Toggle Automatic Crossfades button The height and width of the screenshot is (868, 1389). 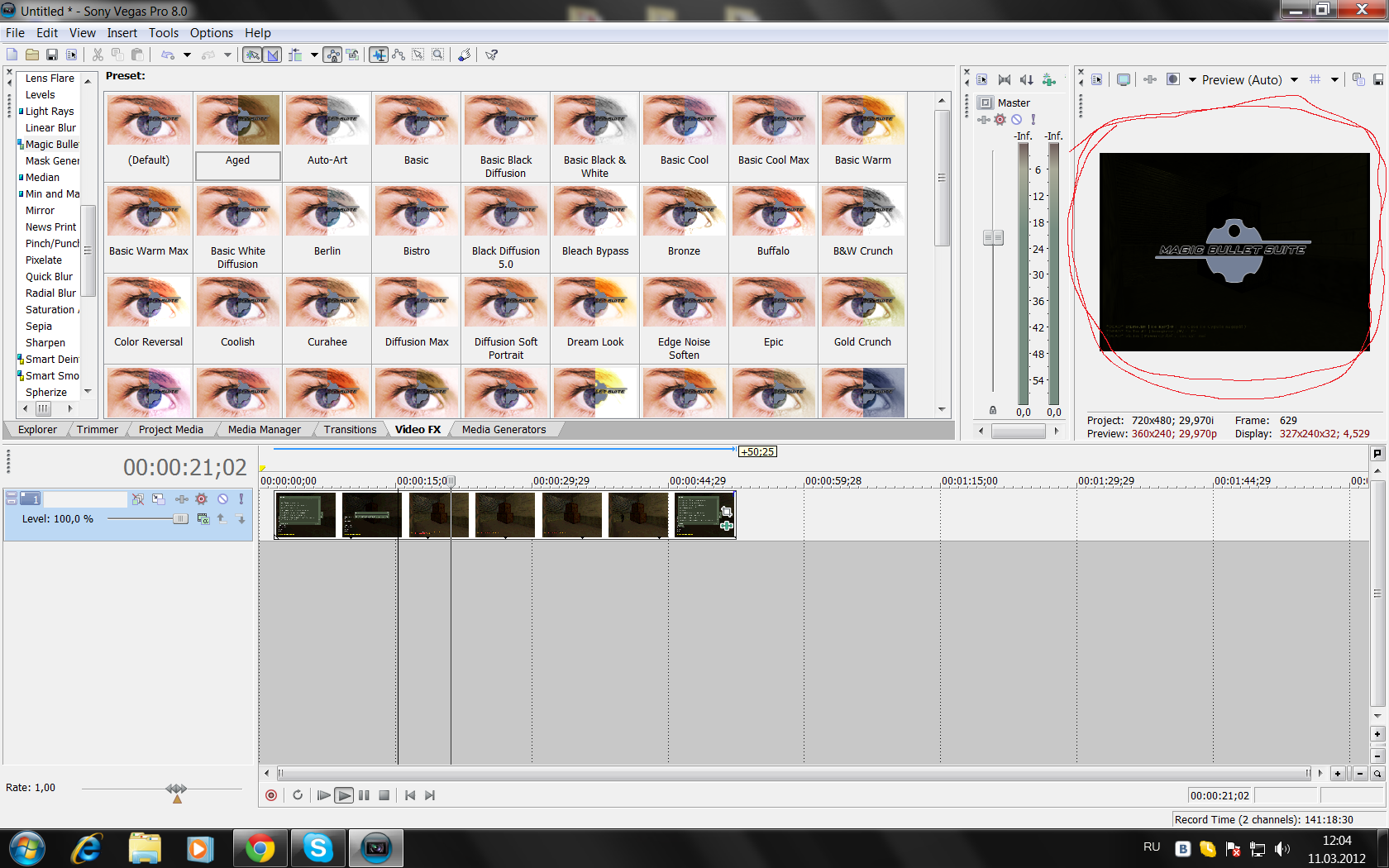point(273,55)
